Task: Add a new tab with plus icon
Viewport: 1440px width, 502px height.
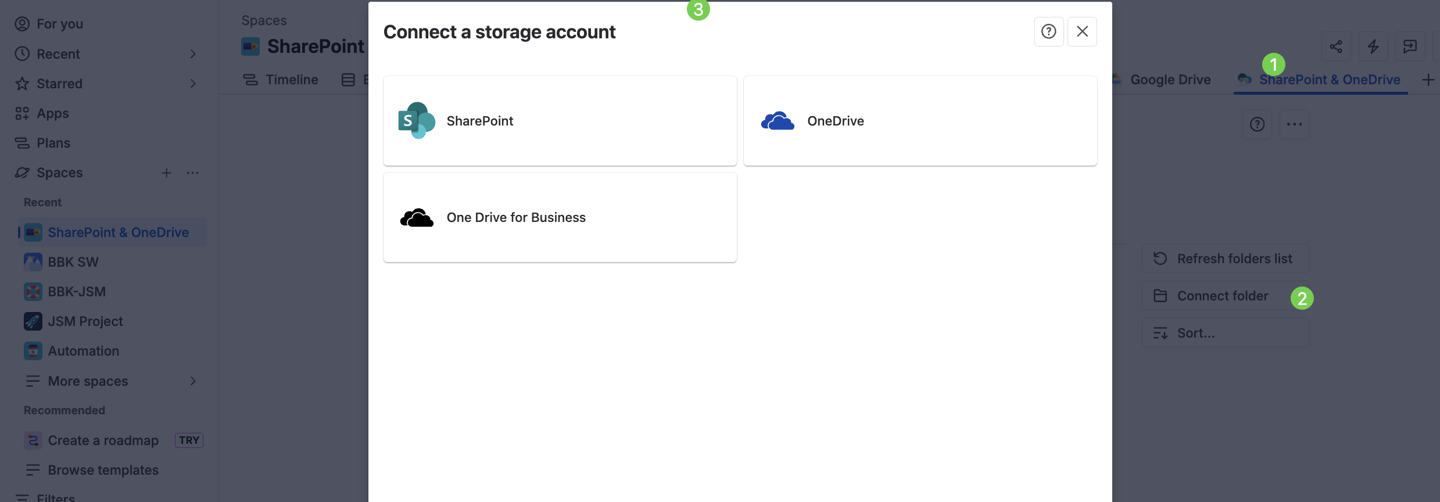Action: [1428, 80]
